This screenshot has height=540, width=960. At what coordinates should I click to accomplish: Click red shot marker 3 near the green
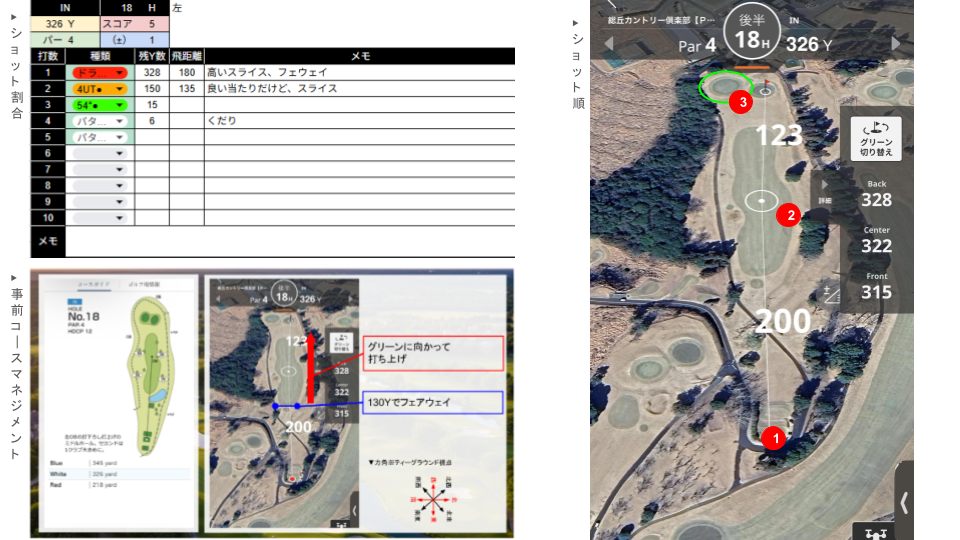tap(740, 101)
